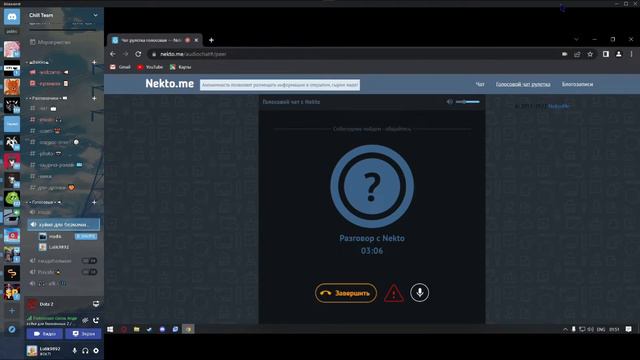Open the Чат link in the Nekto header
The height and width of the screenshot is (360, 640).
(x=480, y=84)
